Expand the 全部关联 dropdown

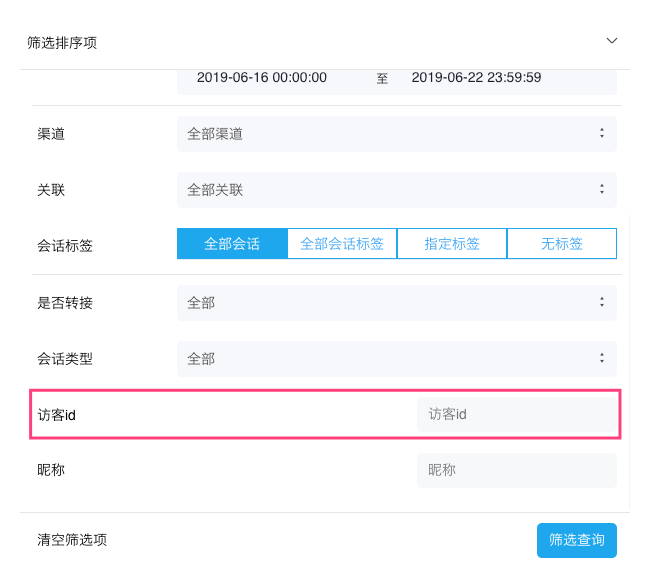pos(396,189)
